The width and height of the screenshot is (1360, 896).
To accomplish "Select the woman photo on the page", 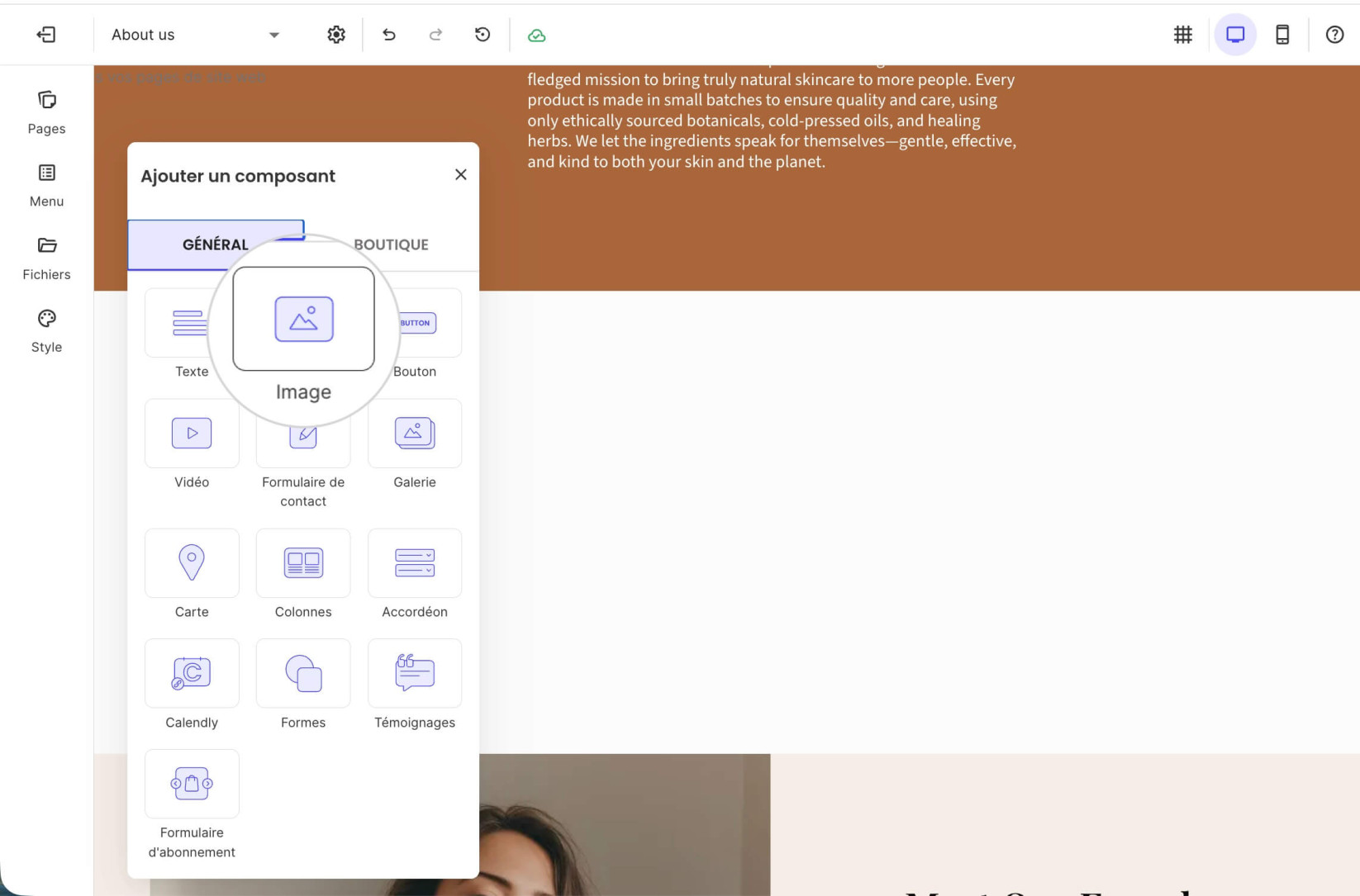I will [625, 825].
